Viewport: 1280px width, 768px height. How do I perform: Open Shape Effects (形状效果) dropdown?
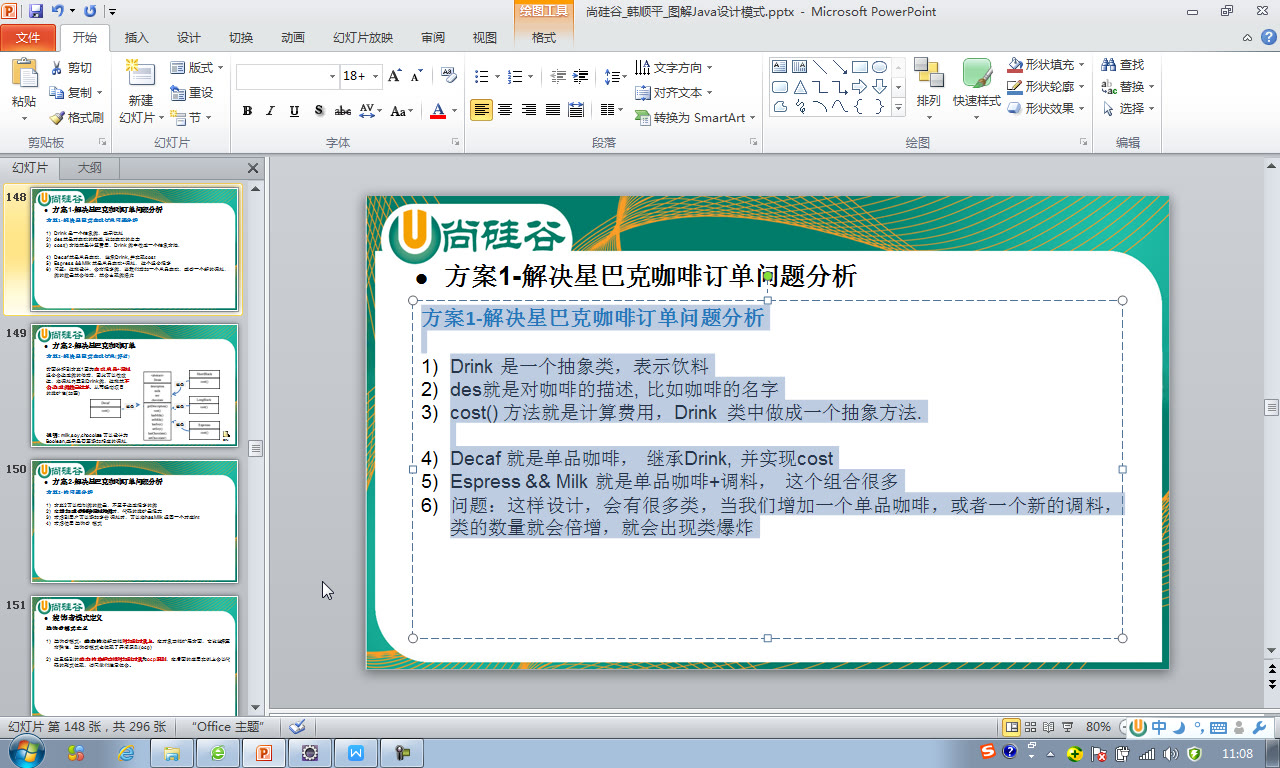click(1047, 109)
